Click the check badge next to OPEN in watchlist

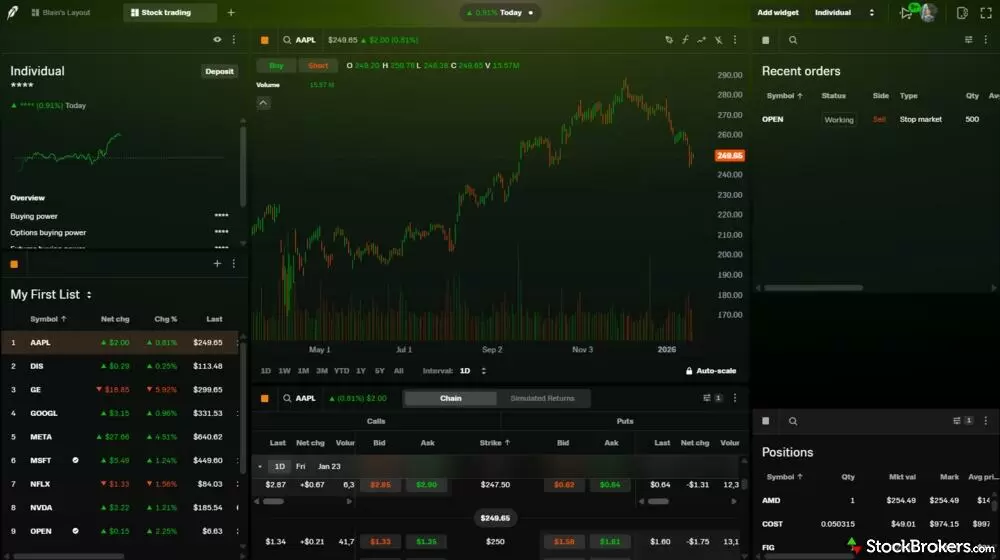[75, 531]
